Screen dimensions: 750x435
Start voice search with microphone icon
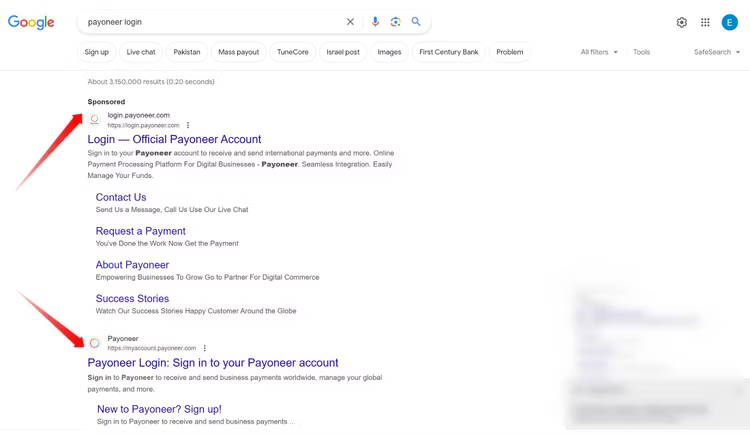(x=375, y=22)
